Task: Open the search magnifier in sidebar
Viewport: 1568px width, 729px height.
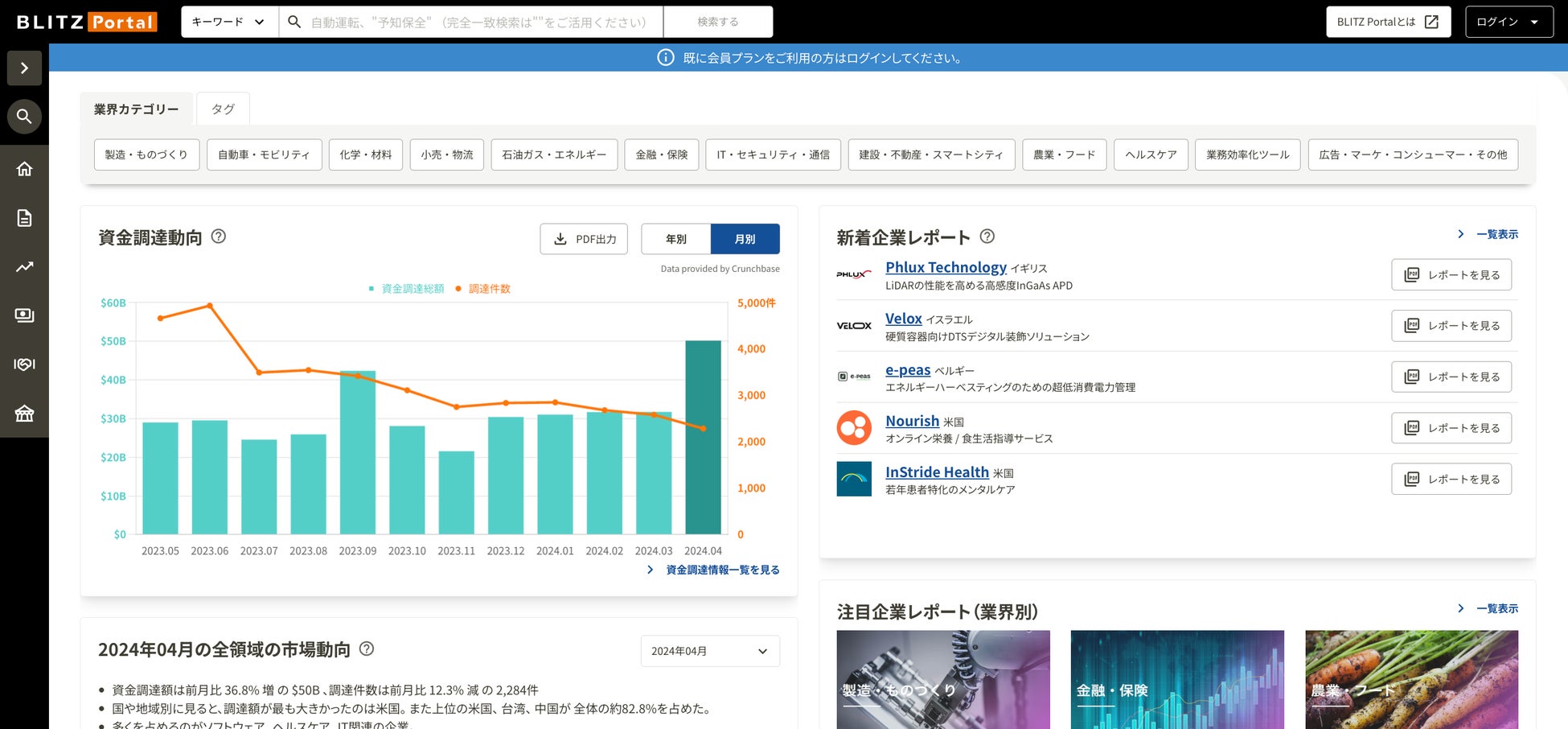Action: tap(24, 117)
